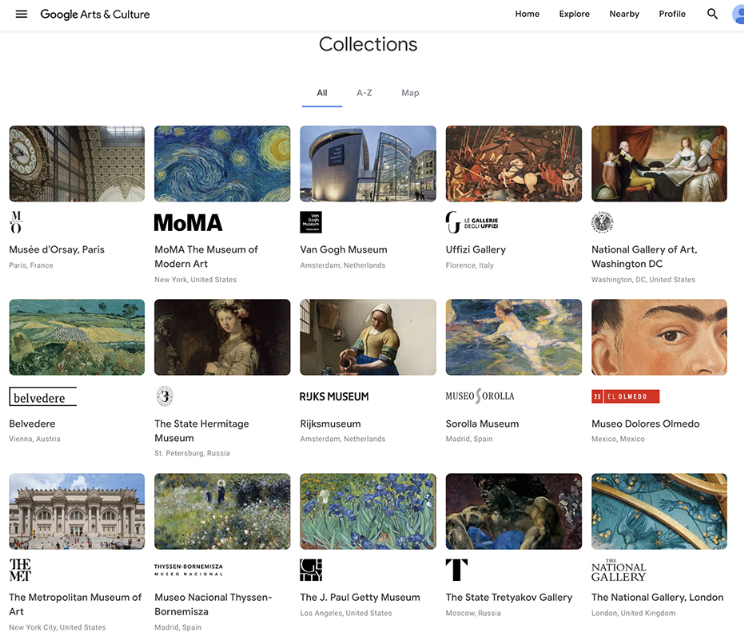The height and width of the screenshot is (635, 744).
Task: Click the search magnifier icon
Action: pos(712,14)
